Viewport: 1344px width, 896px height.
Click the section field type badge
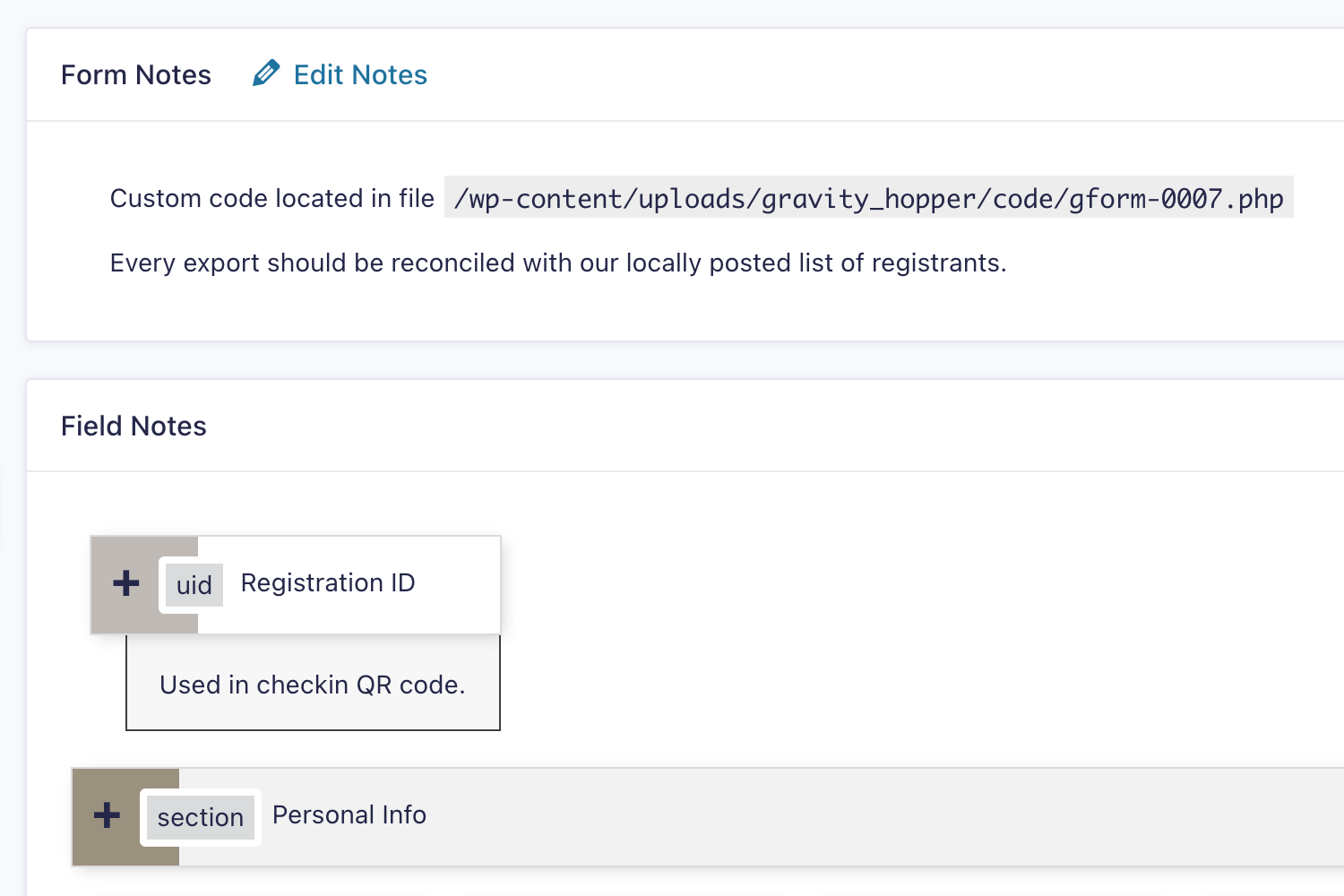[x=201, y=817]
